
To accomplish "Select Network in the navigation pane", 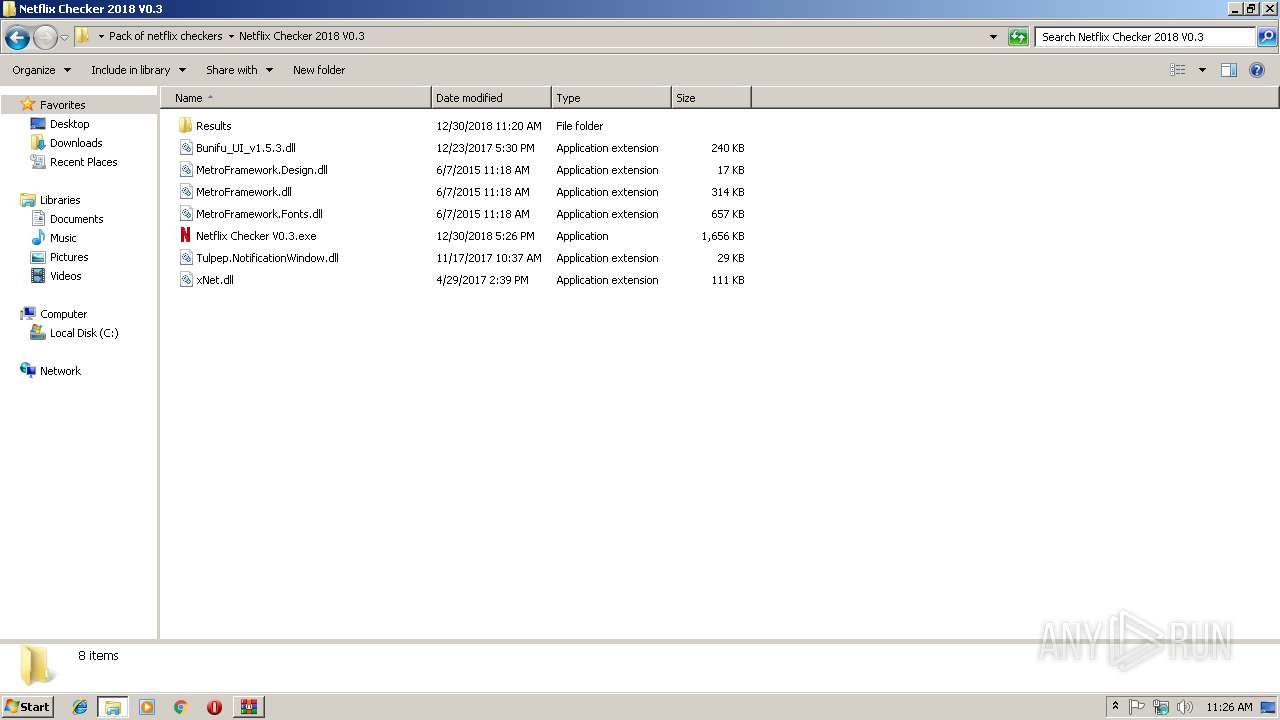I will 60,371.
